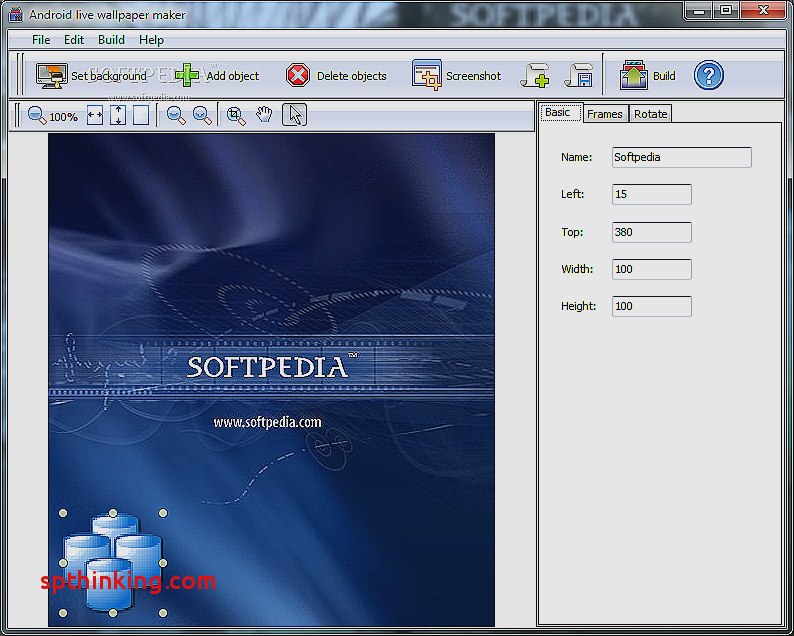
Task: Click the scroll icon with green plus
Action: click(x=535, y=76)
